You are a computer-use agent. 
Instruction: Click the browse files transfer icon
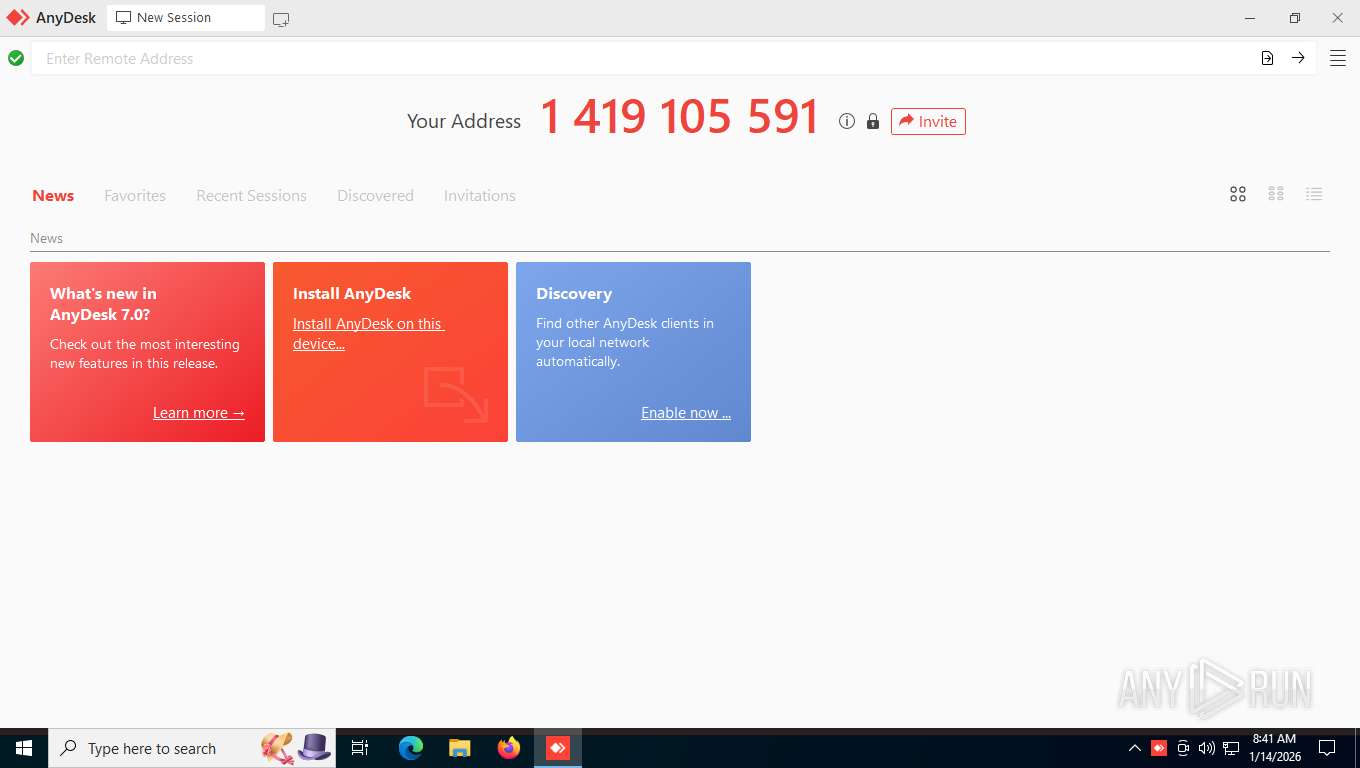click(x=1267, y=58)
